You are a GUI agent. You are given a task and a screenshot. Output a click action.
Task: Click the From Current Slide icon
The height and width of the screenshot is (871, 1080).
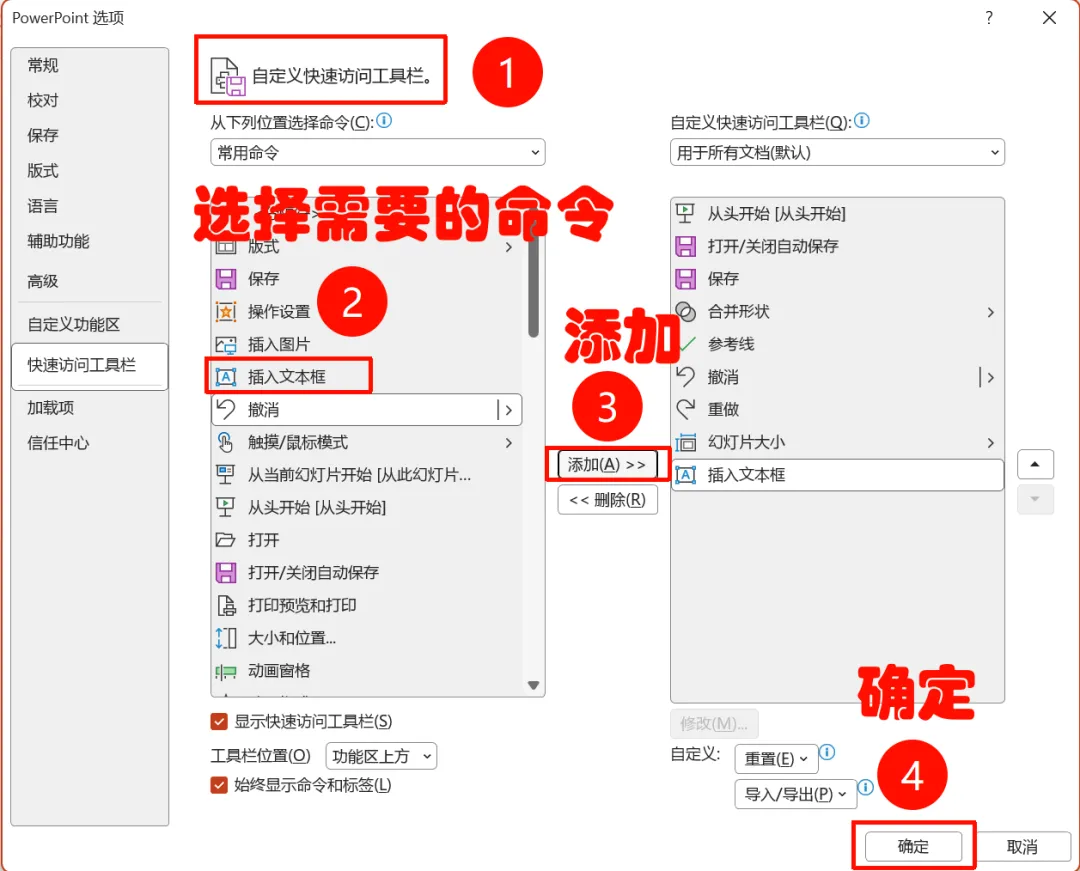226,474
